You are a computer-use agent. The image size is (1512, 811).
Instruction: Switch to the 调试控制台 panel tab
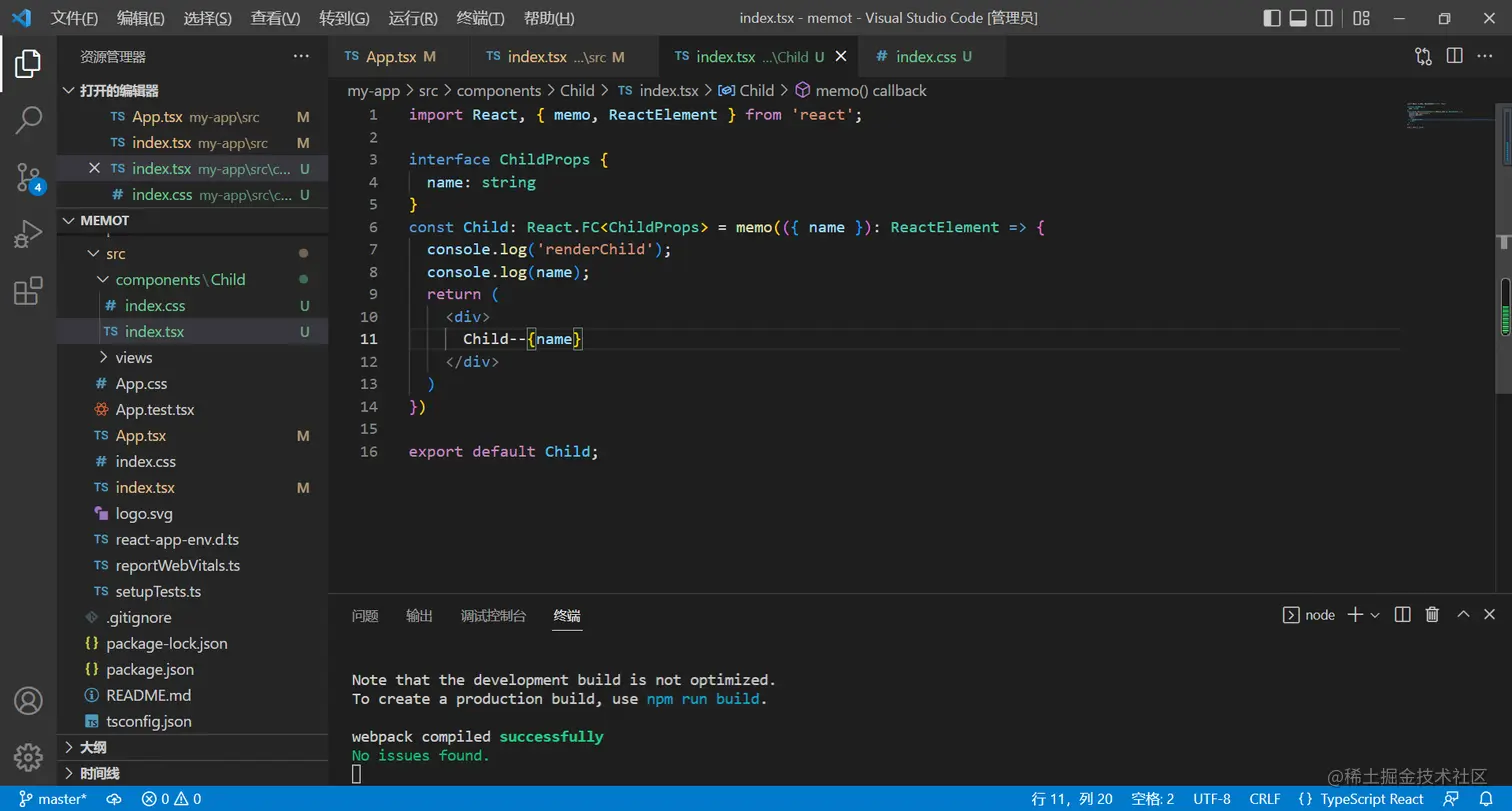click(x=493, y=615)
